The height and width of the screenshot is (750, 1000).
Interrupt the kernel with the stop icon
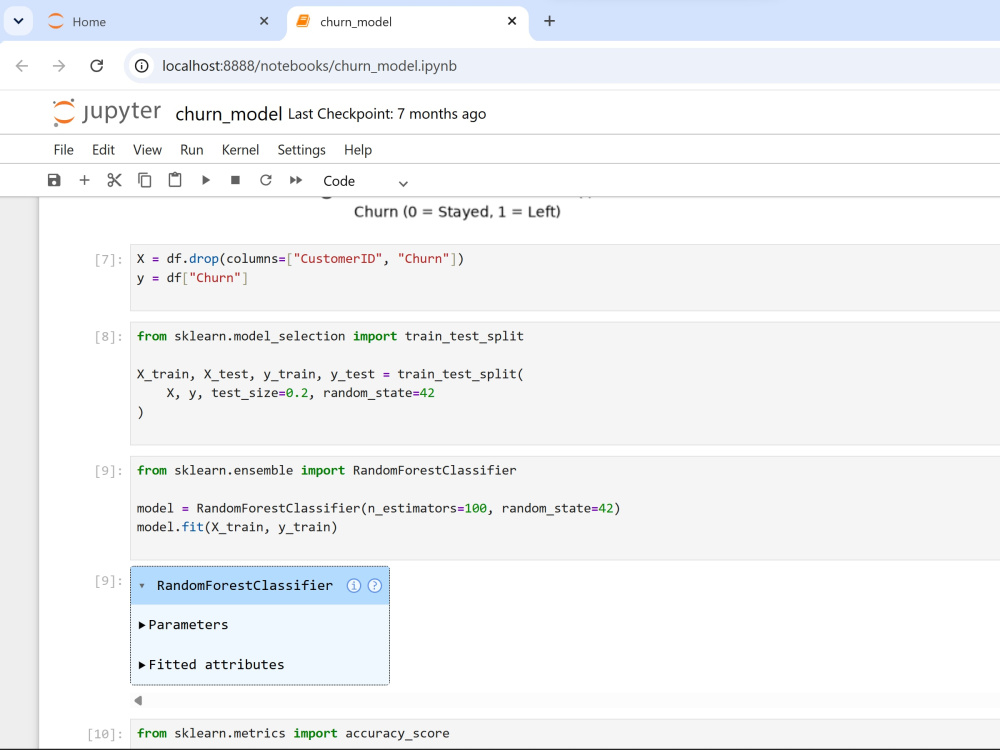[x=235, y=180]
